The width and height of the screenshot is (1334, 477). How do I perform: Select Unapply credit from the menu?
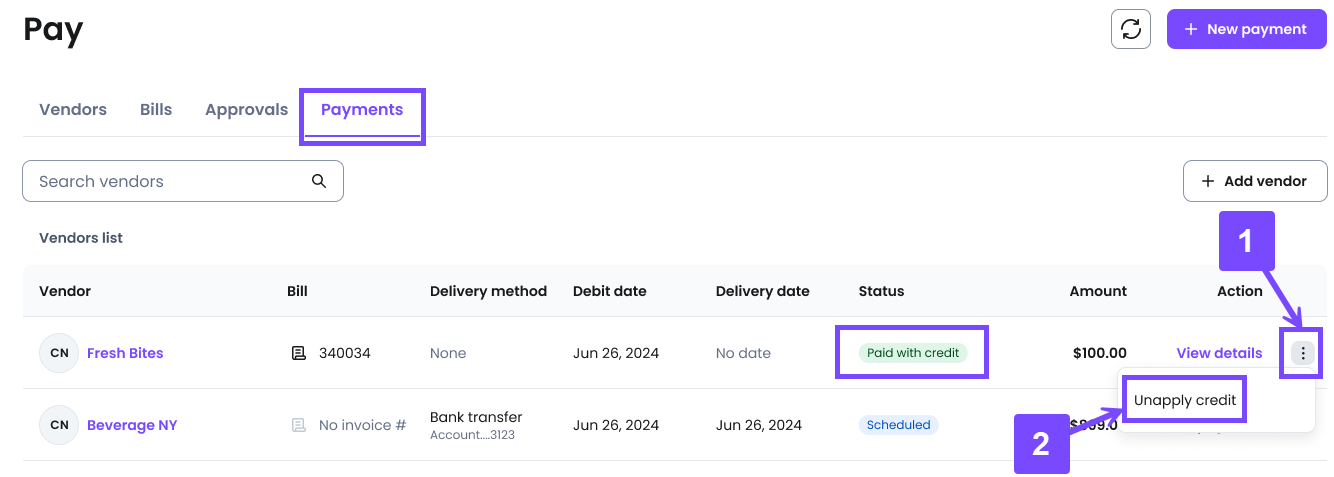click(1185, 400)
